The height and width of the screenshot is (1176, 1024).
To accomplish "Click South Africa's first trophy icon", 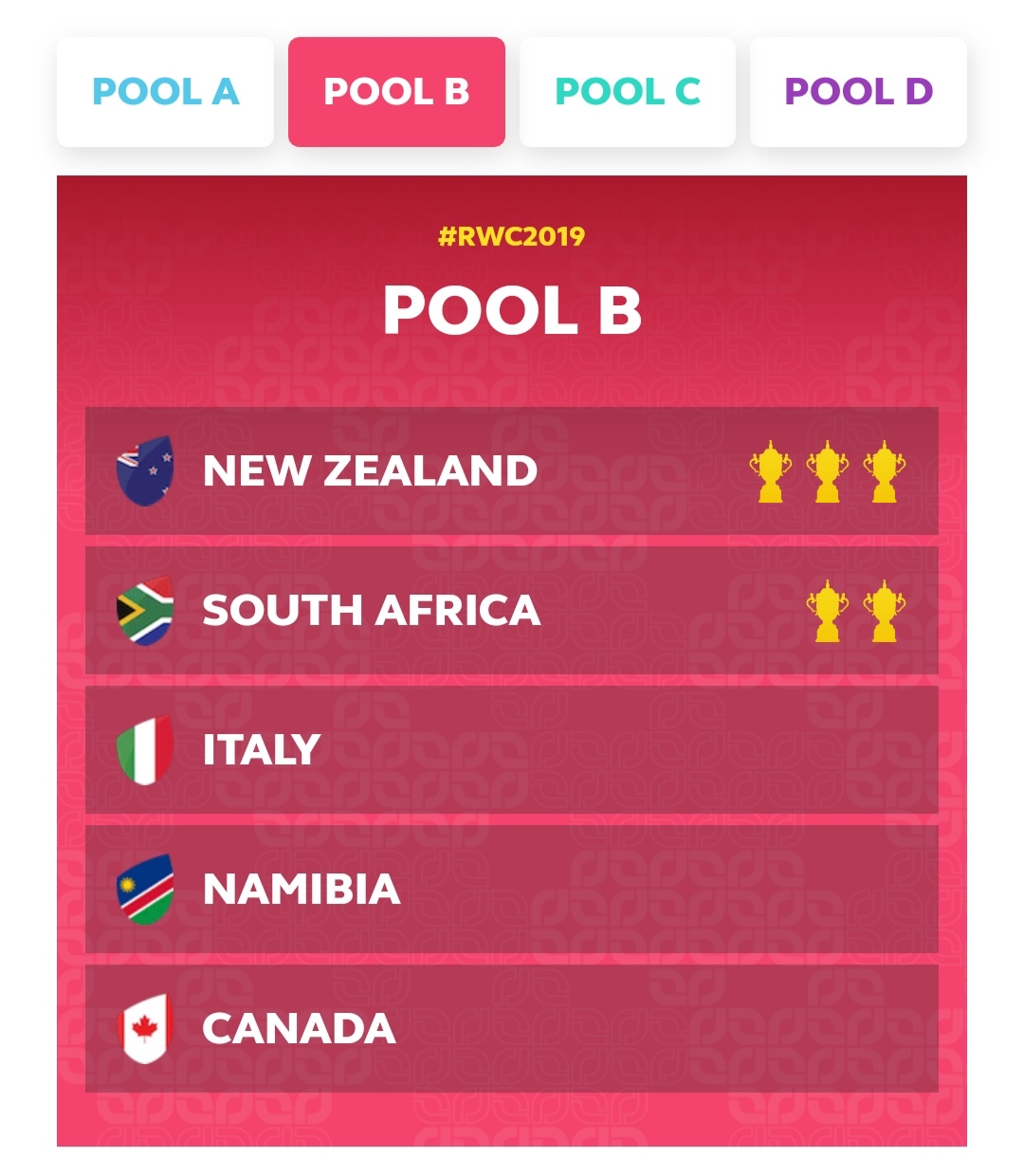I will click(x=827, y=611).
